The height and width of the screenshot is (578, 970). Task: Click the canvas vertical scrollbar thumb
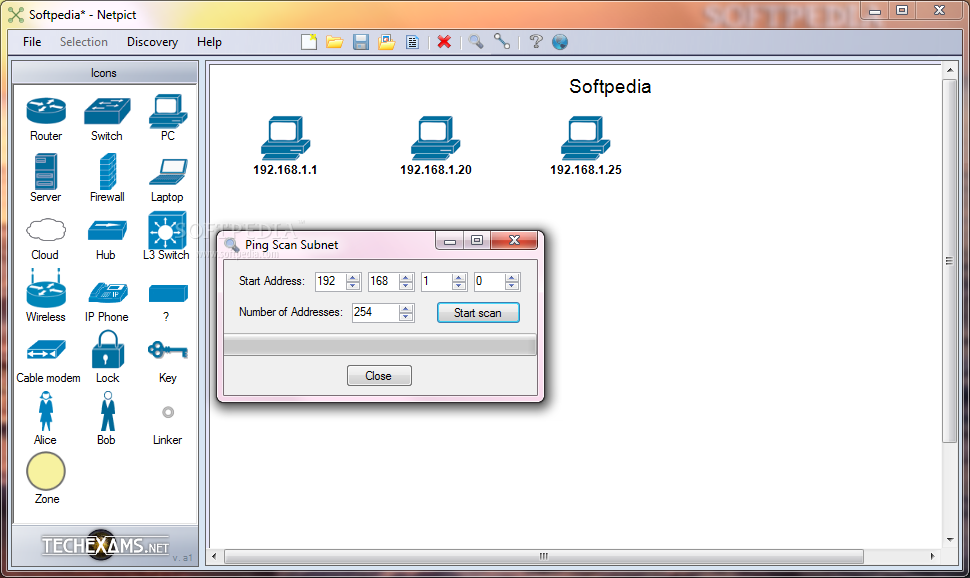950,261
